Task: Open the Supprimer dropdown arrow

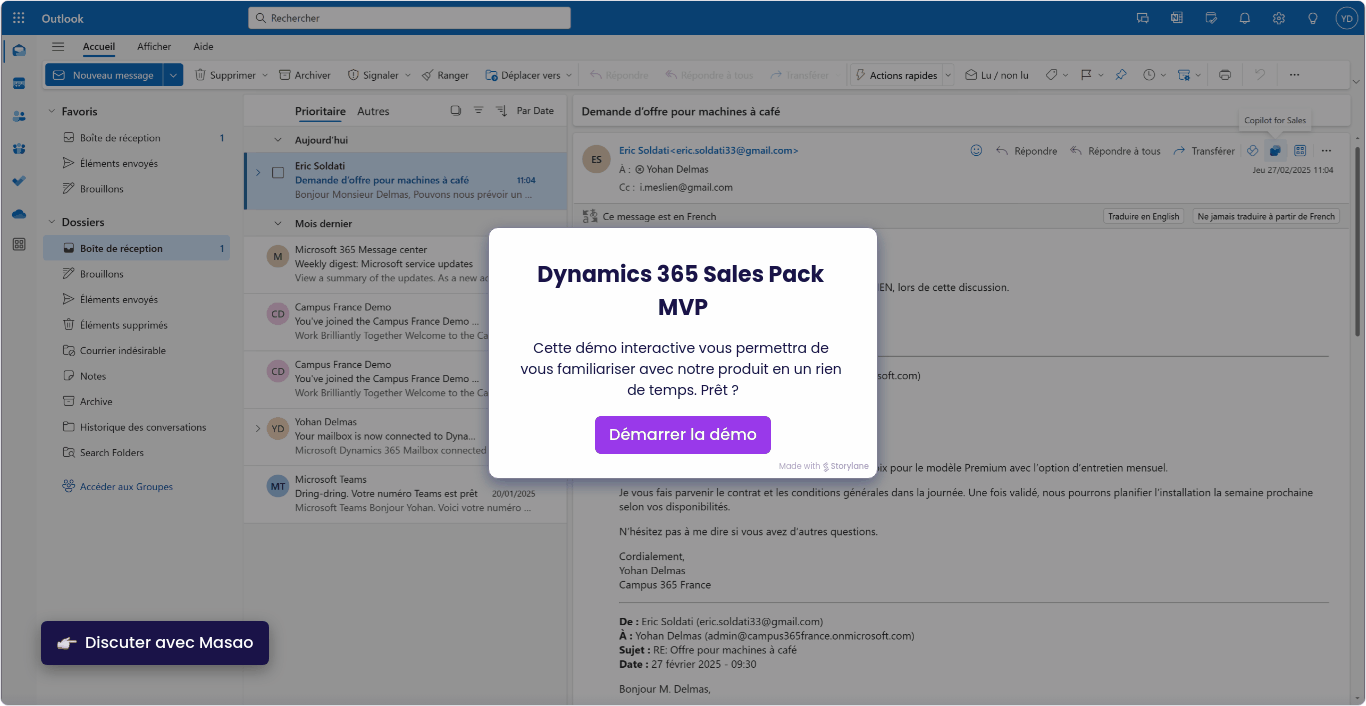Action: [265, 75]
